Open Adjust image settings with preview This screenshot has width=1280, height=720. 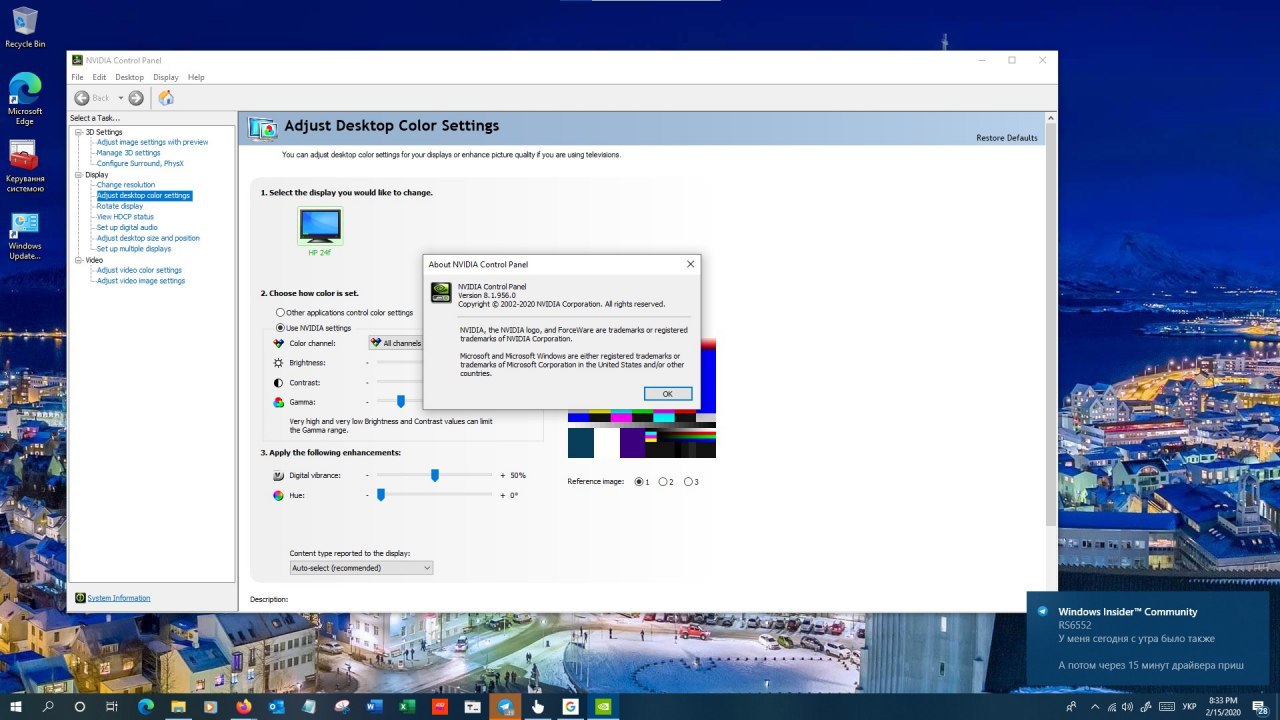tap(152, 142)
